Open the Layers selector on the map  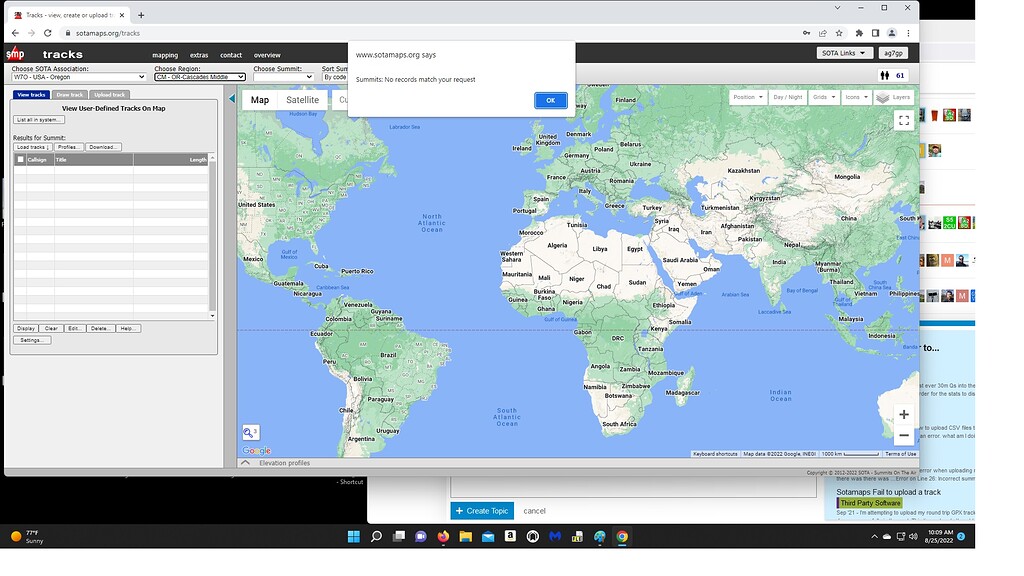[x=891, y=99]
